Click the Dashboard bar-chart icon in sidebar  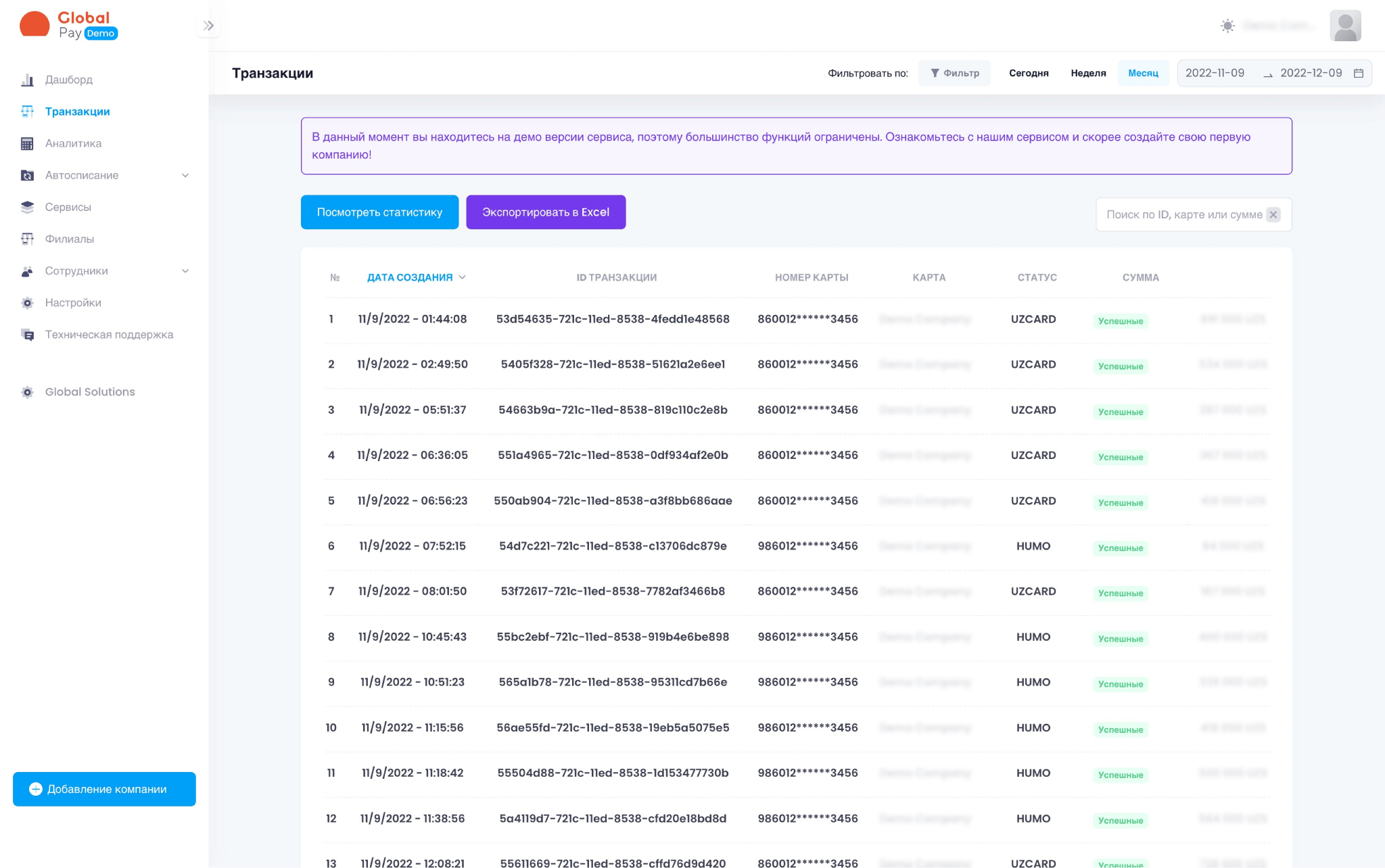[27, 80]
